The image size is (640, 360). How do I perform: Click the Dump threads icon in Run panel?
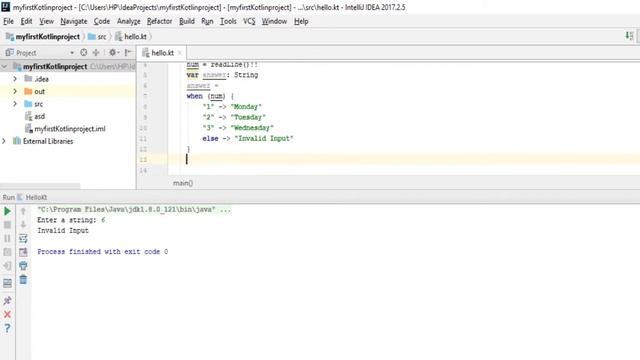[7, 252]
